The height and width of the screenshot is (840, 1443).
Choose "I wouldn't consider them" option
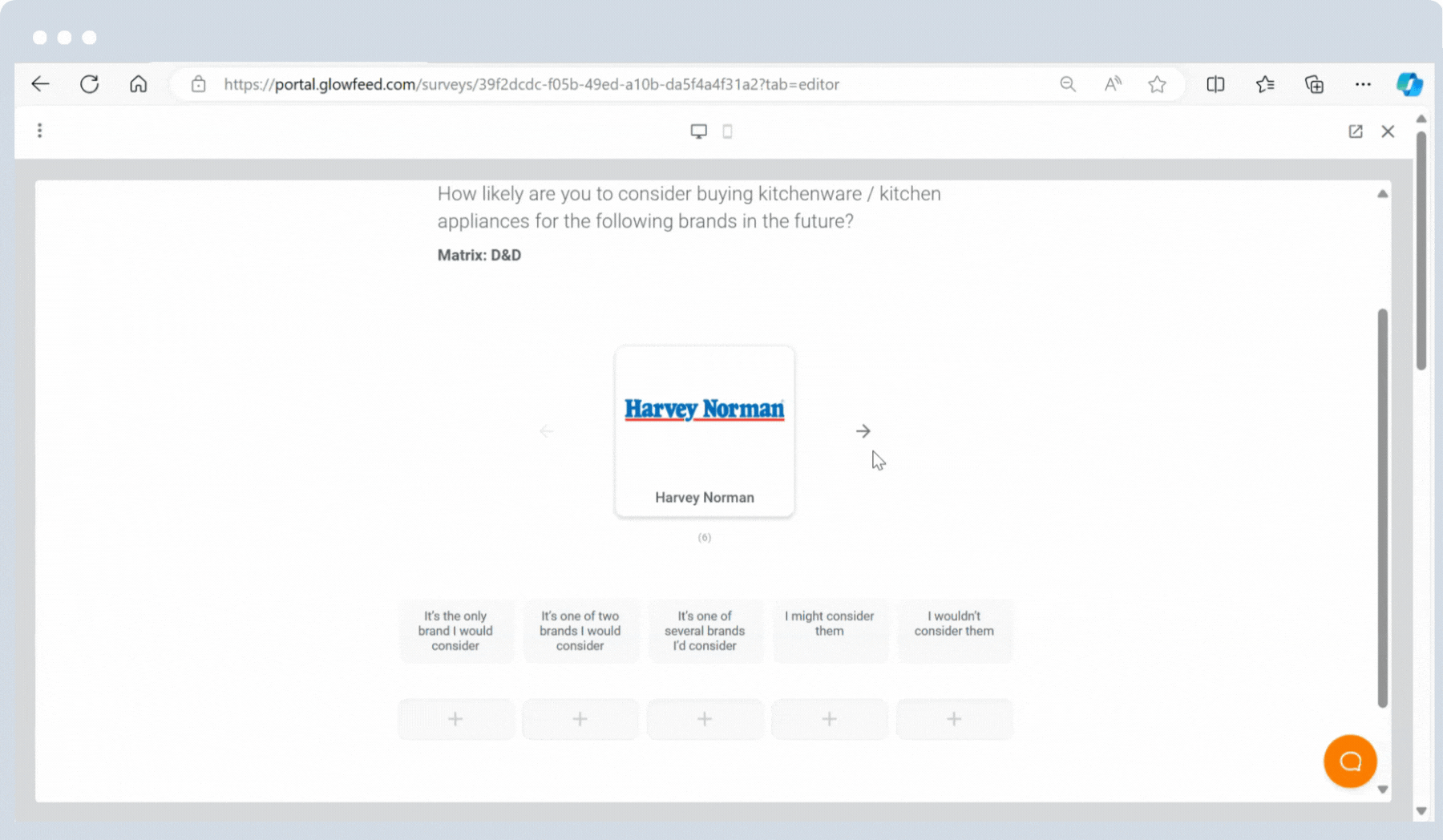coord(954,631)
